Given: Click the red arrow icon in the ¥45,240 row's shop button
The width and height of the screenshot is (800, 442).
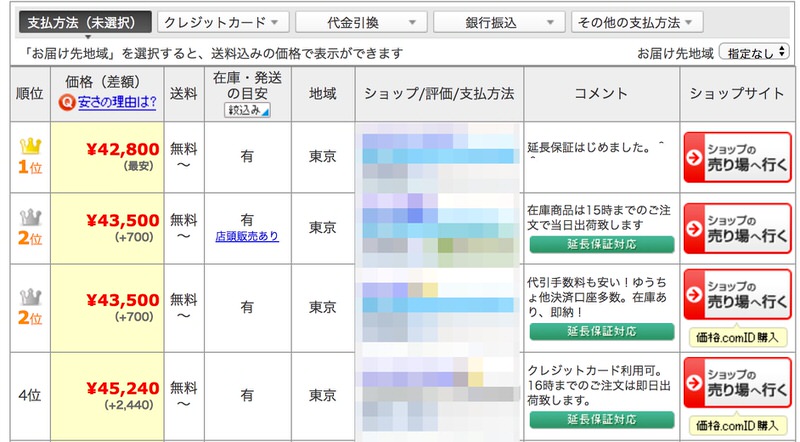Looking at the screenshot, I should point(695,382).
